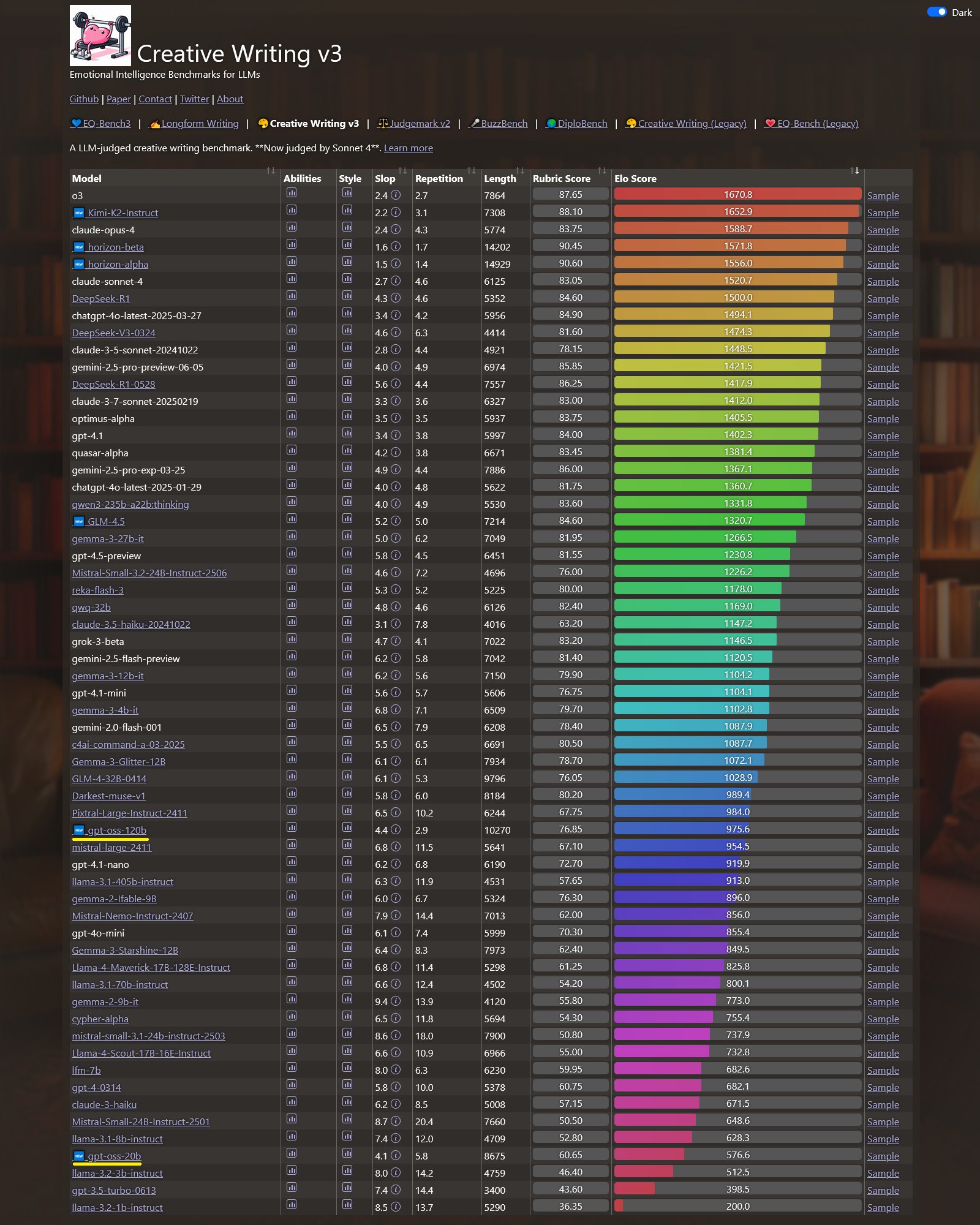Open Abilities chart icon for o3
The width and height of the screenshot is (980, 1225).
click(x=292, y=193)
